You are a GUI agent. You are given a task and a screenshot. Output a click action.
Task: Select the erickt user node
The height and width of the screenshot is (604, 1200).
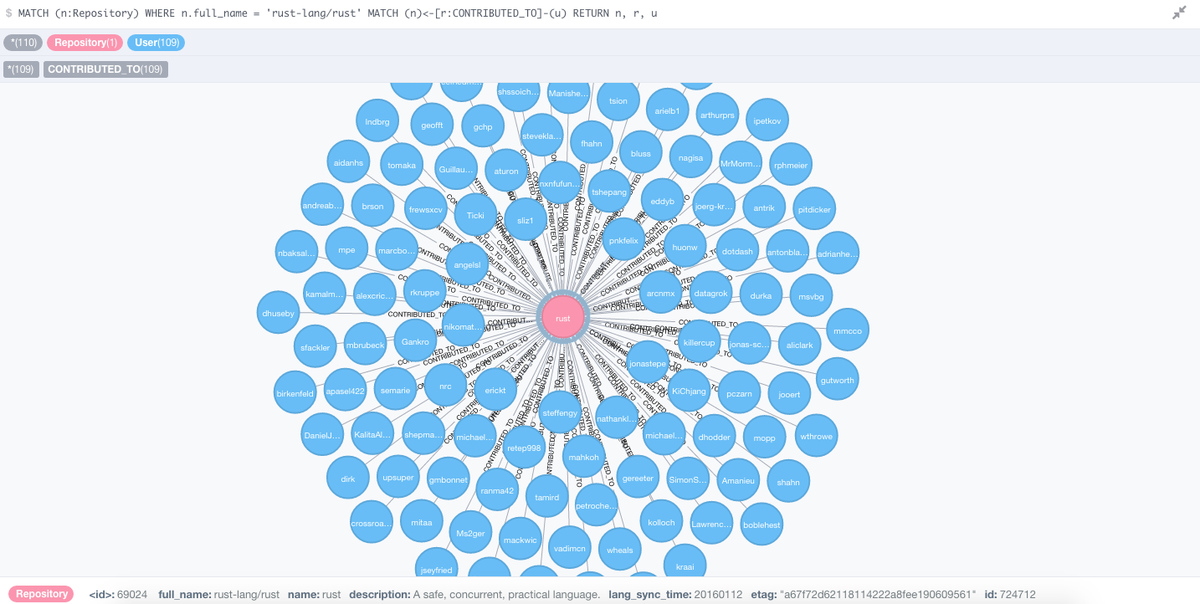coord(495,390)
